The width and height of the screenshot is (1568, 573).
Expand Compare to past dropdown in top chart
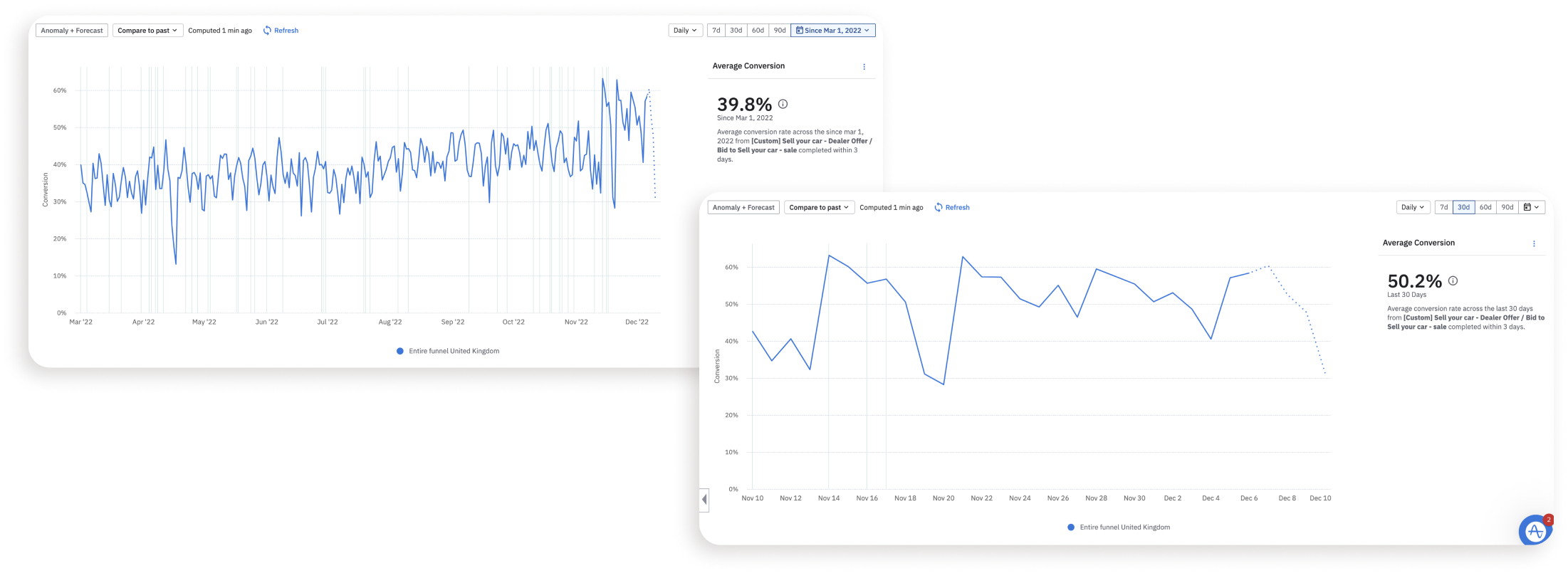147,31
